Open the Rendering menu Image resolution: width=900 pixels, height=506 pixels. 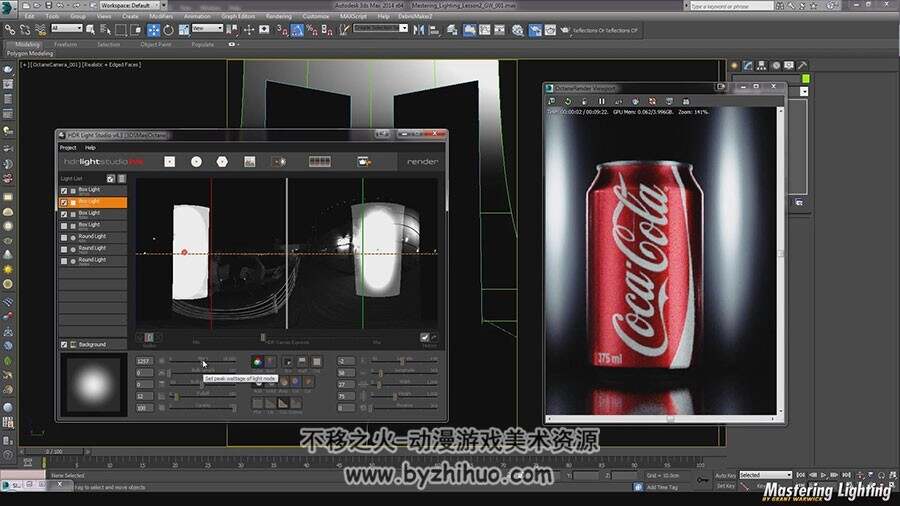pyautogui.click(x=279, y=17)
